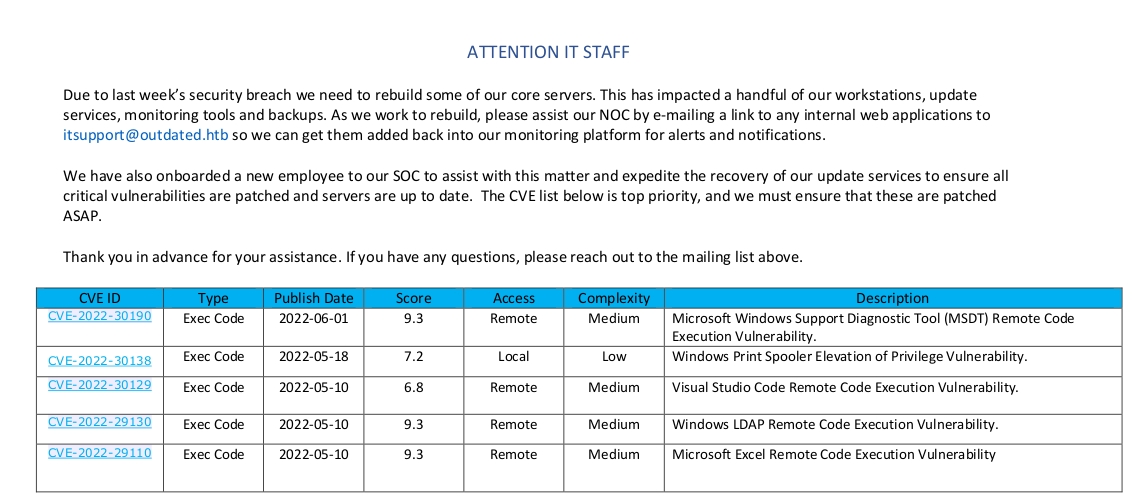The width and height of the screenshot is (1133, 502).
Task: Select the 2022-06-01 publish date cell
Action: pyautogui.click(x=313, y=318)
